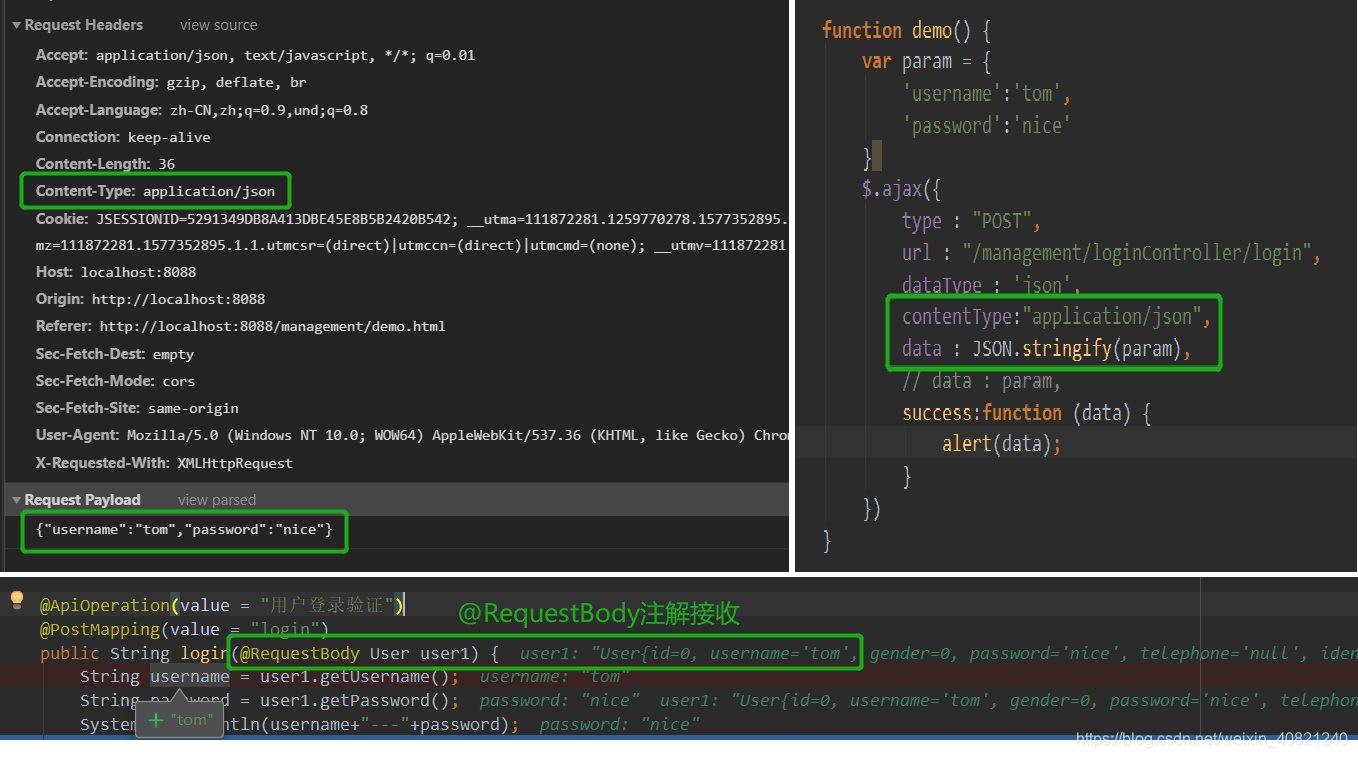Image resolution: width=1358 pixels, height=758 pixels.
Task: Click the user1.getPassword() code line
Action: 270,701
